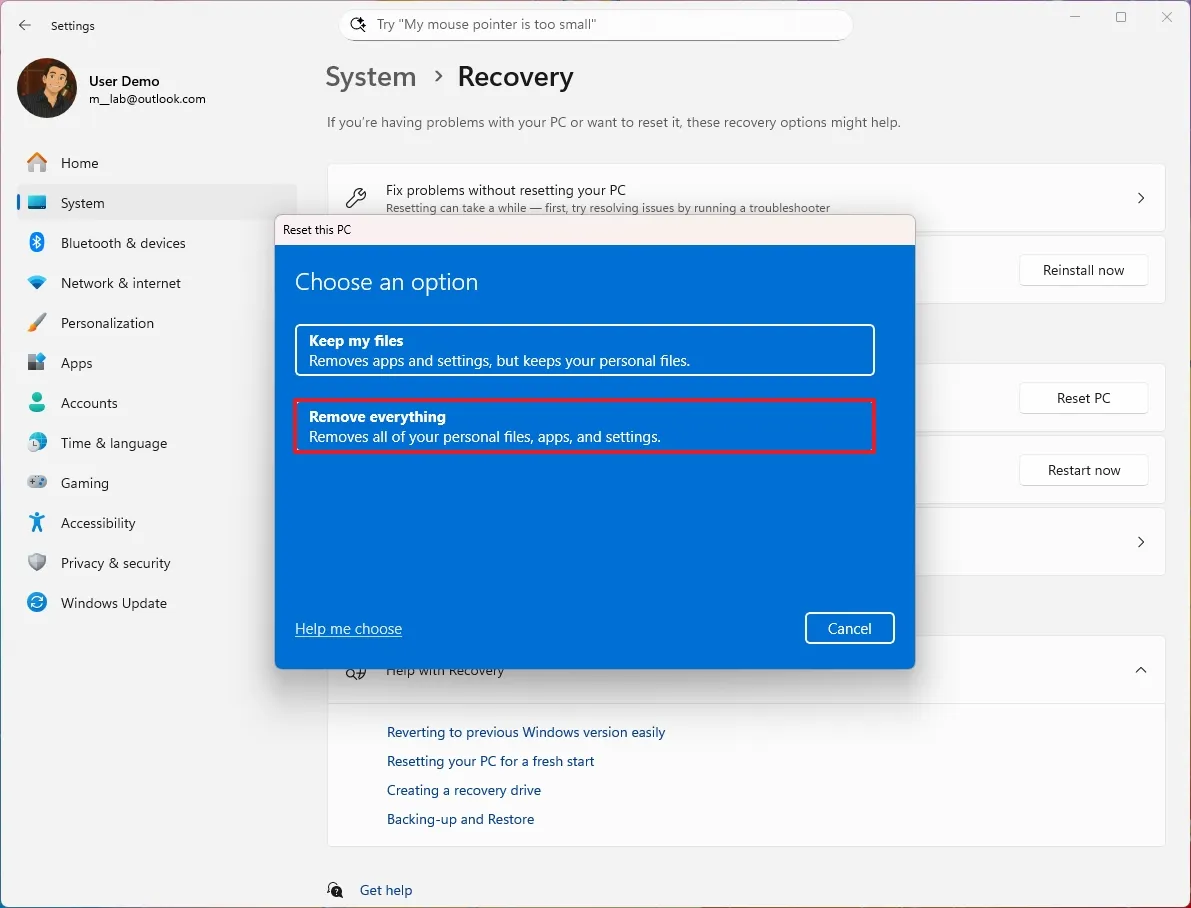Expand the recovery row chevron below Restart now
The width and height of the screenshot is (1191, 908).
[1140, 542]
